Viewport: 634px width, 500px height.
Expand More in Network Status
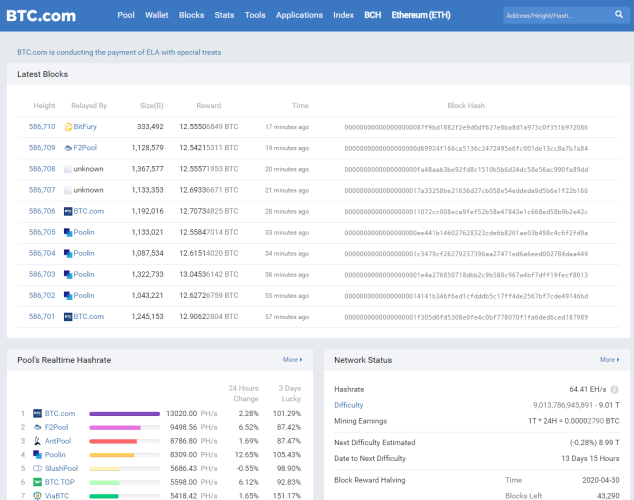609,359
